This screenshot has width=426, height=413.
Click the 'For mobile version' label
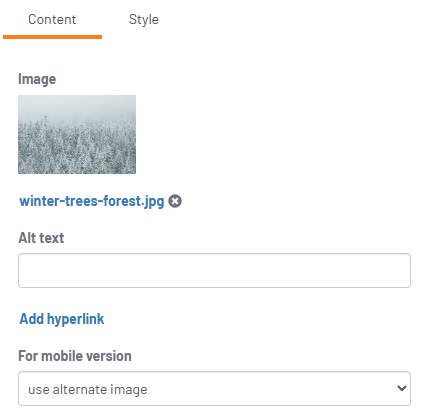pos(75,356)
